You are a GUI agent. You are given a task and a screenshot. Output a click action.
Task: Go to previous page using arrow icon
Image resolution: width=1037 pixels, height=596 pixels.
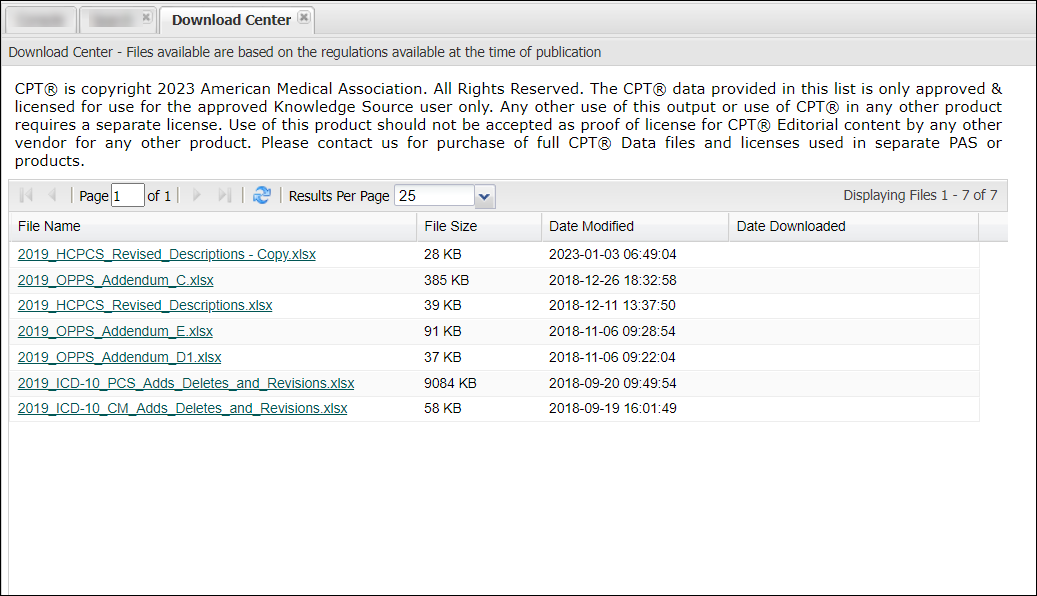click(x=53, y=196)
